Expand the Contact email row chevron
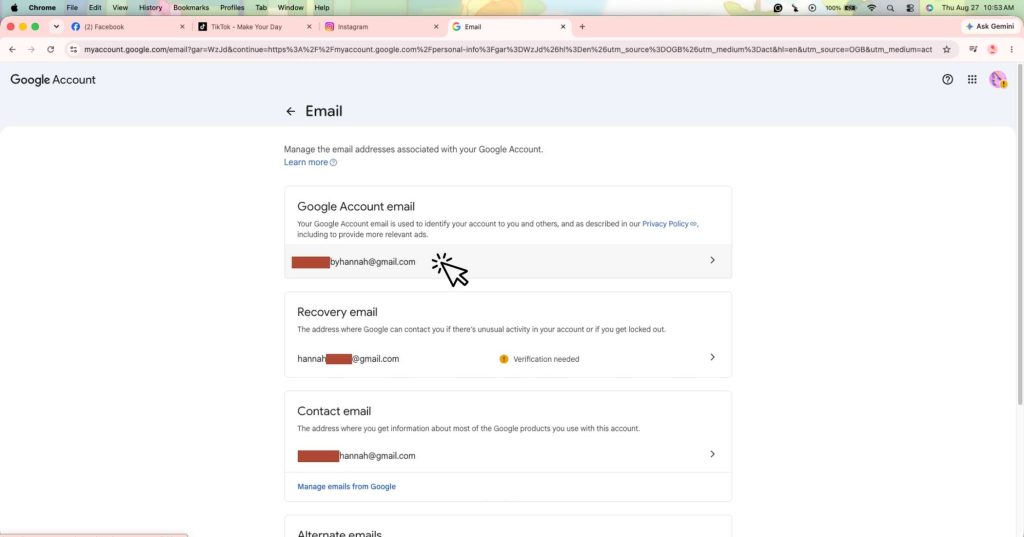This screenshot has width=1024, height=537. (x=712, y=454)
